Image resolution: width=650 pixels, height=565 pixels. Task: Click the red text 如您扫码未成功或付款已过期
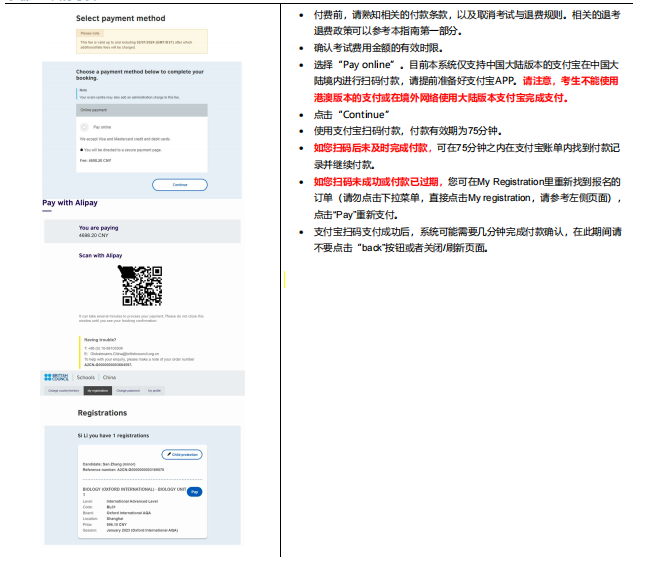coord(376,182)
